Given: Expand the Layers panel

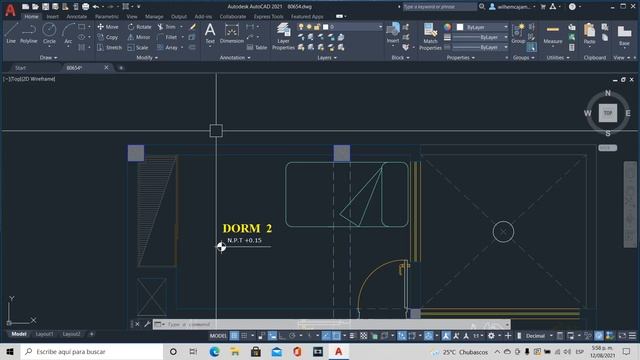Looking at the screenshot, I should point(327,58).
